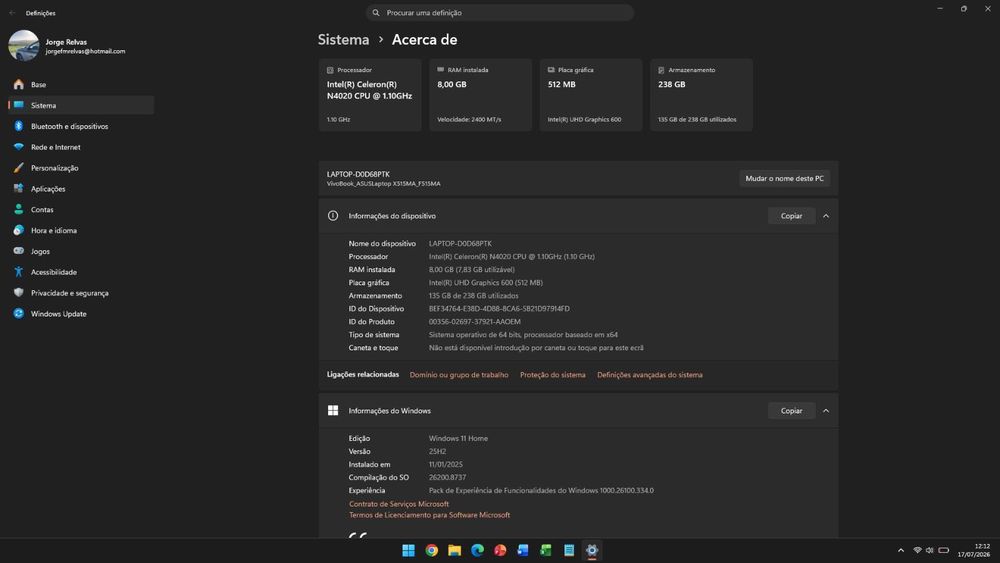Click the Acessibilidade sidebar item
This screenshot has width=1000, height=563.
81,272
